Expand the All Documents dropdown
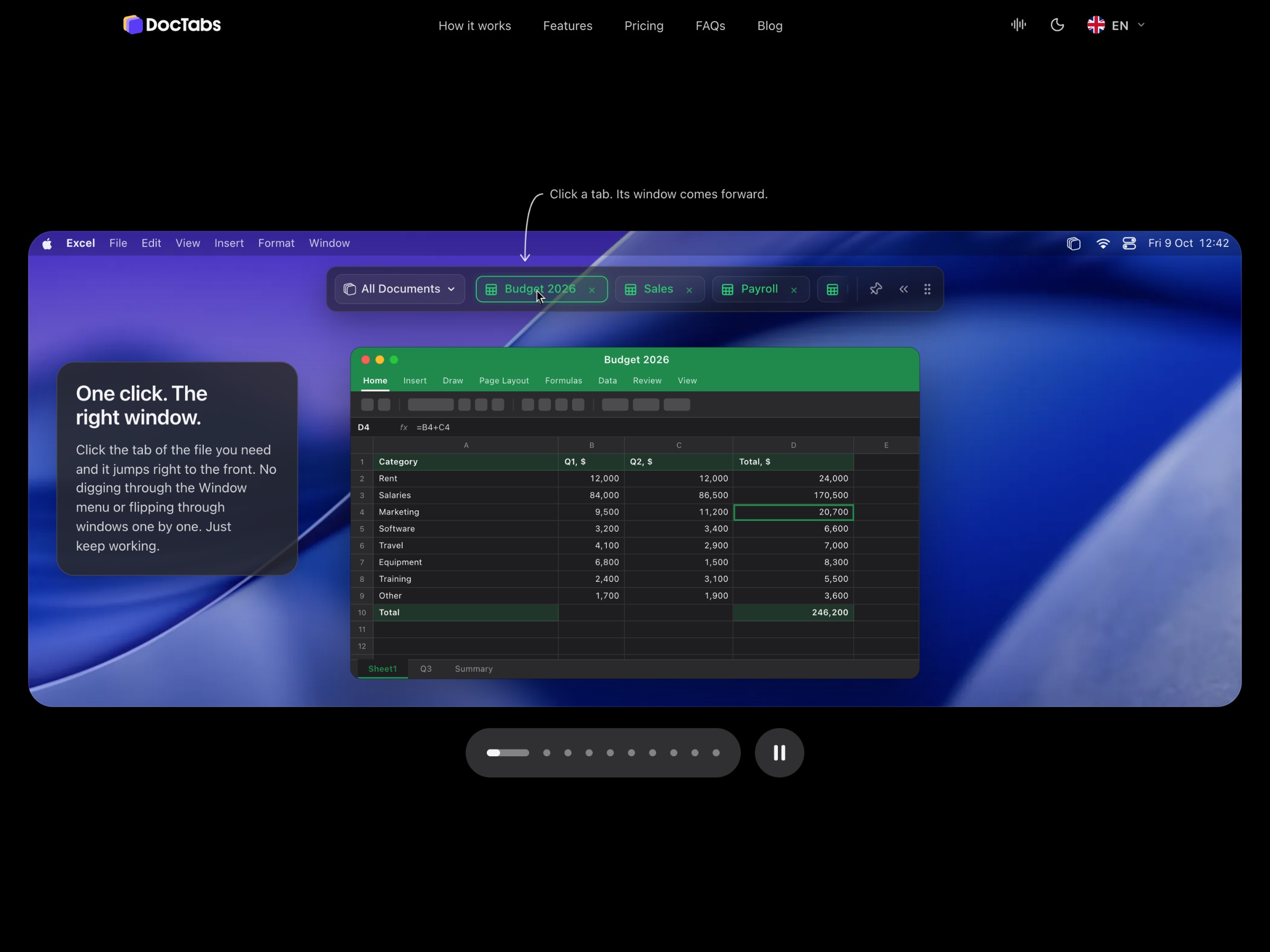This screenshot has width=1270, height=952. pyautogui.click(x=400, y=289)
